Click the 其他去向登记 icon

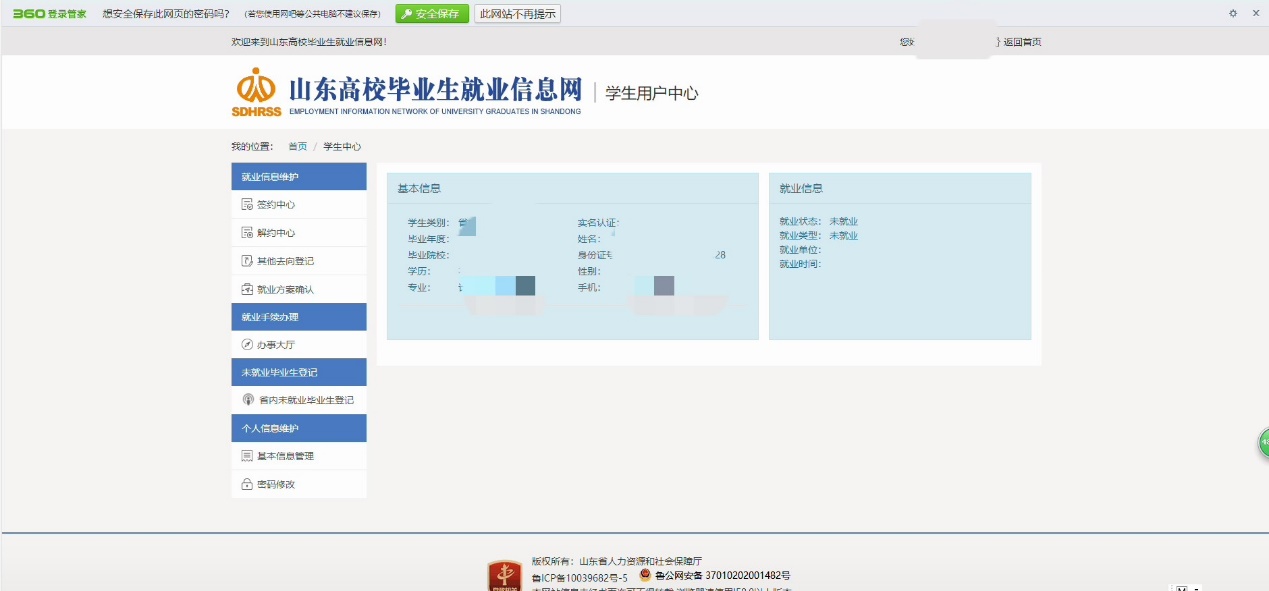pos(247,261)
